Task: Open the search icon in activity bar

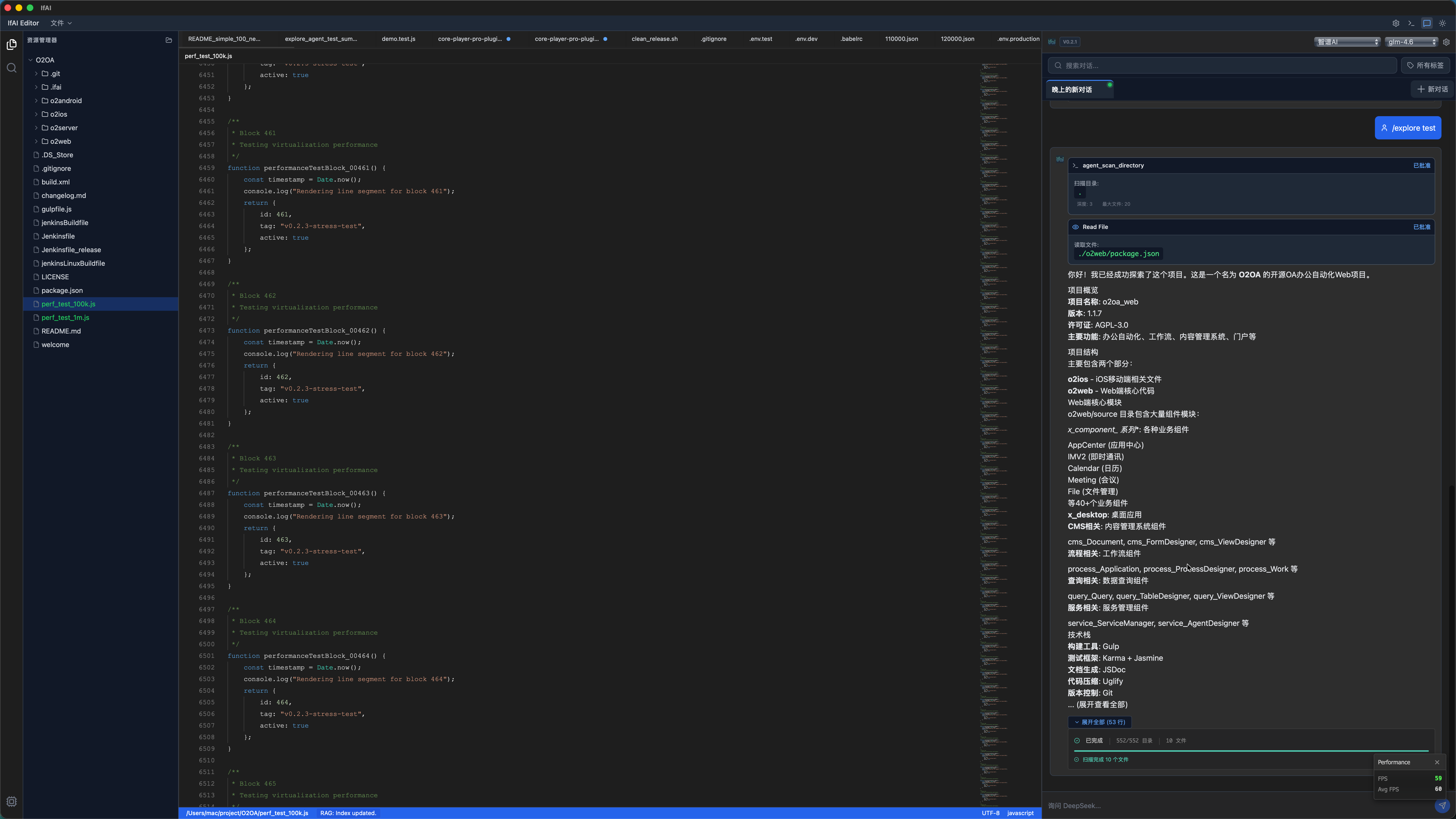Action: [x=11, y=68]
